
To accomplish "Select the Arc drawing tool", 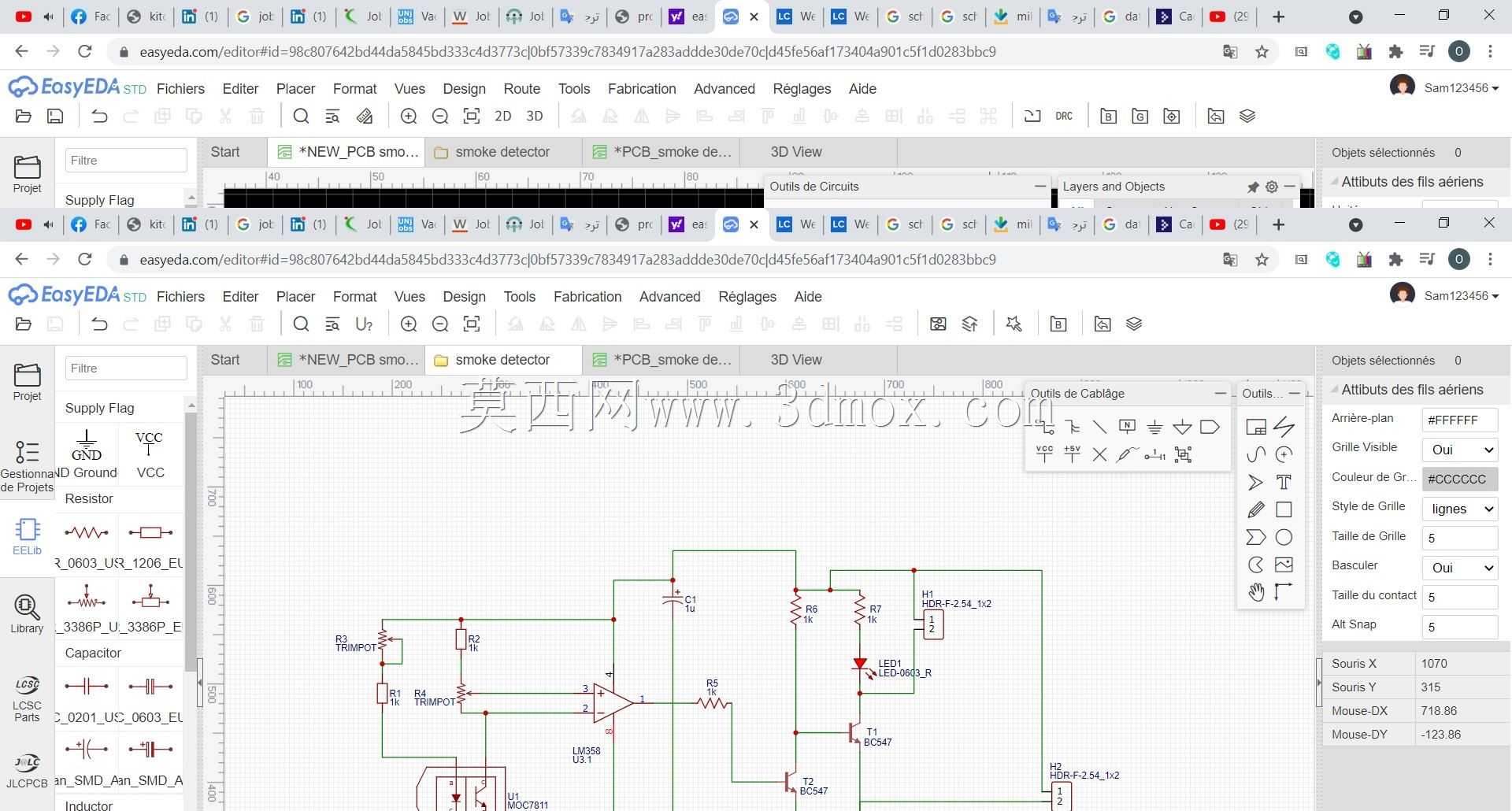I will pos(1284,454).
